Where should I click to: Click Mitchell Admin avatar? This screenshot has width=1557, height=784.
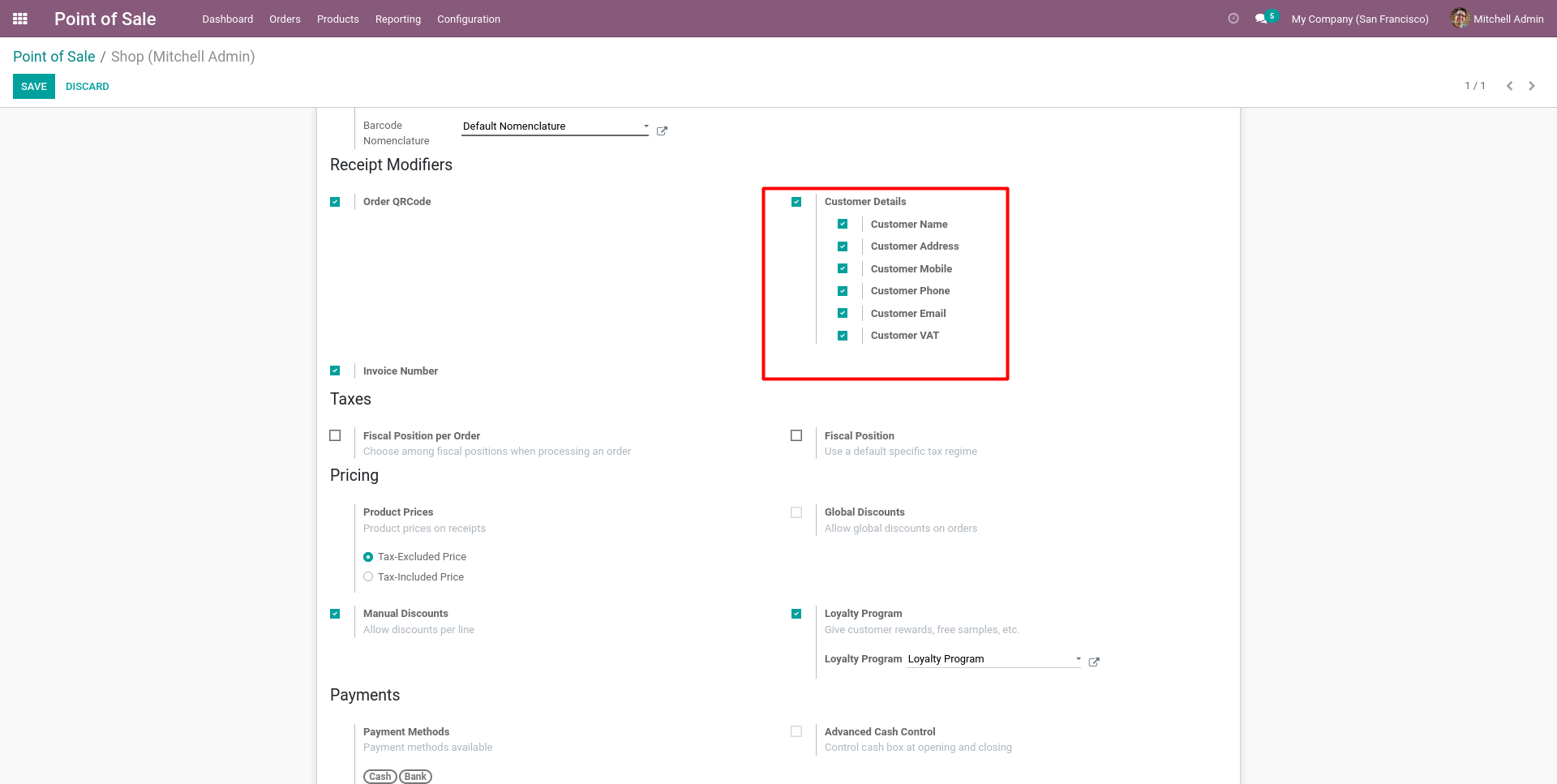(x=1460, y=18)
